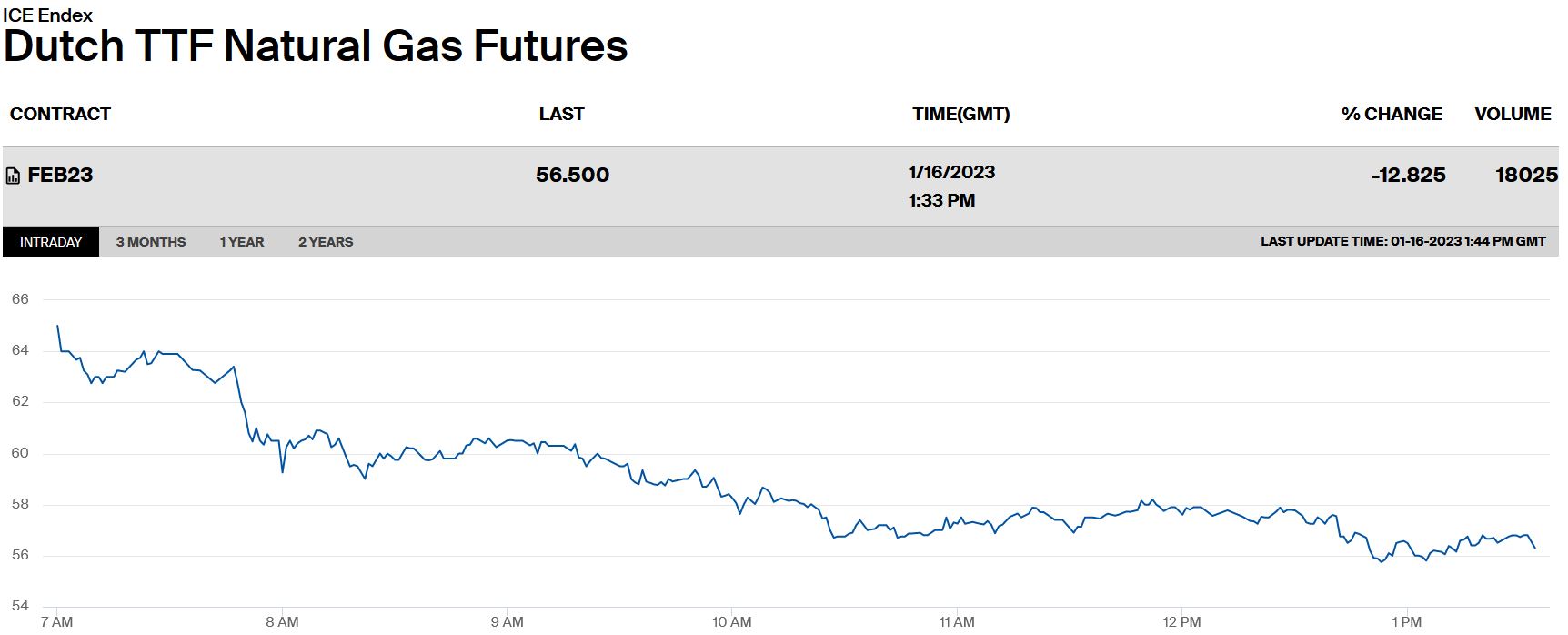Click the 1 PM x-axis label
This screenshot has height=635, width=1568.
click(x=1406, y=622)
